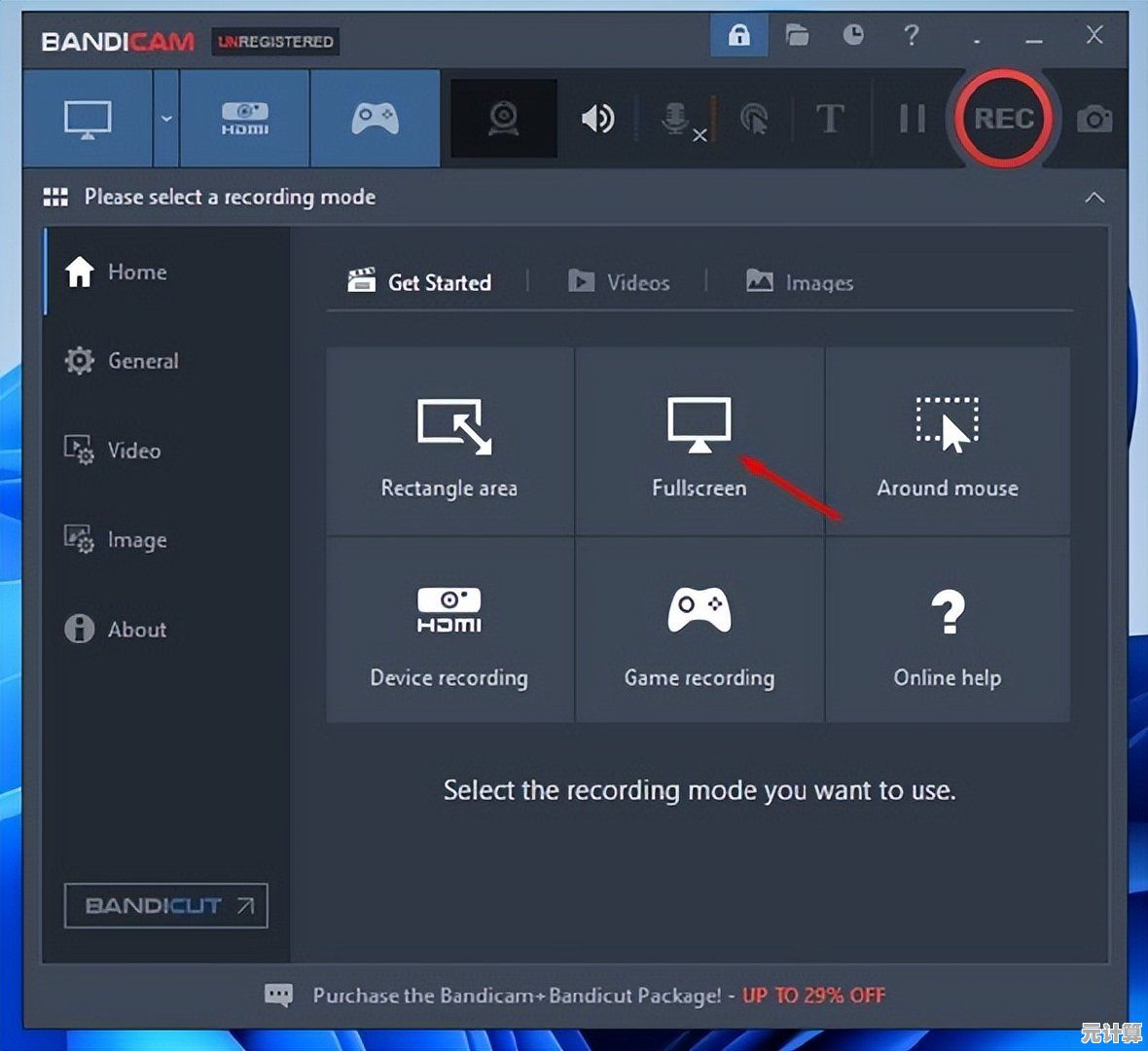Switch to Images tab
The width and height of the screenshot is (1148, 1051).
[x=800, y=282]
